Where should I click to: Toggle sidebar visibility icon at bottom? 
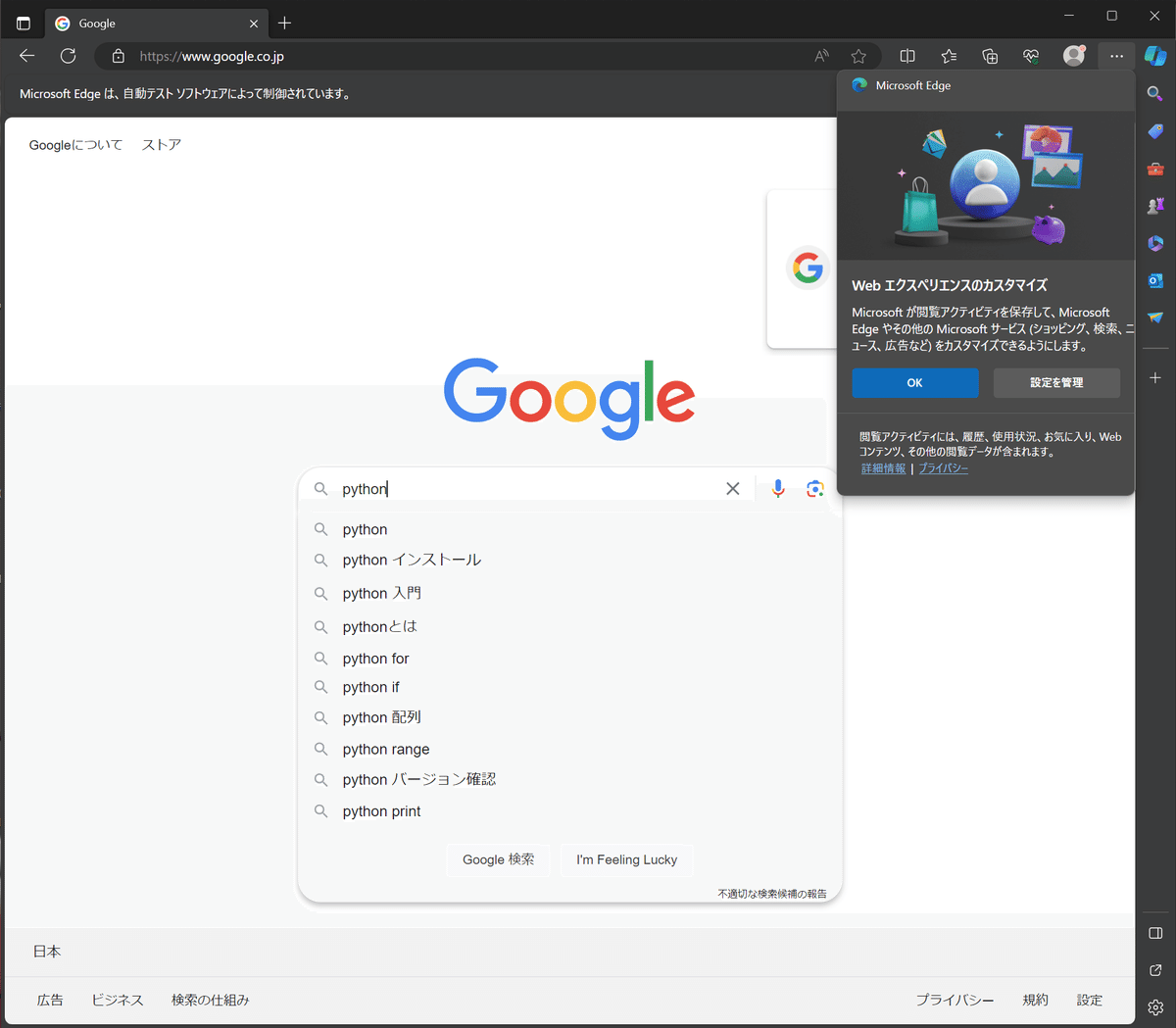1155,933
